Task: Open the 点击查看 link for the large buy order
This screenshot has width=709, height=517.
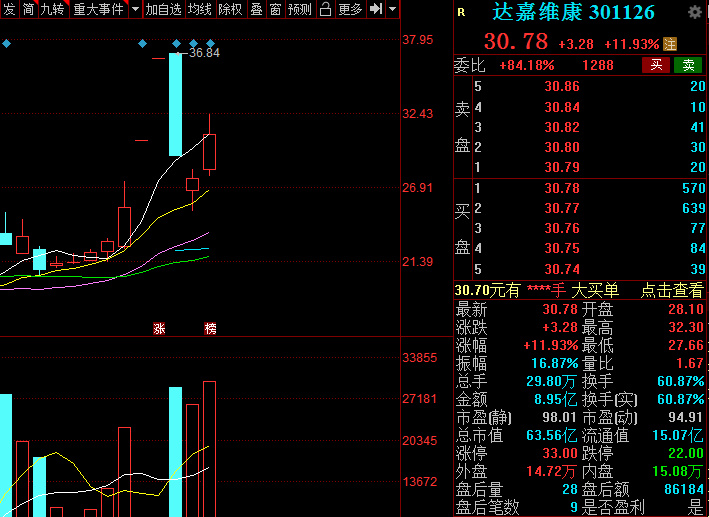Action: click(x=672, y=290)
